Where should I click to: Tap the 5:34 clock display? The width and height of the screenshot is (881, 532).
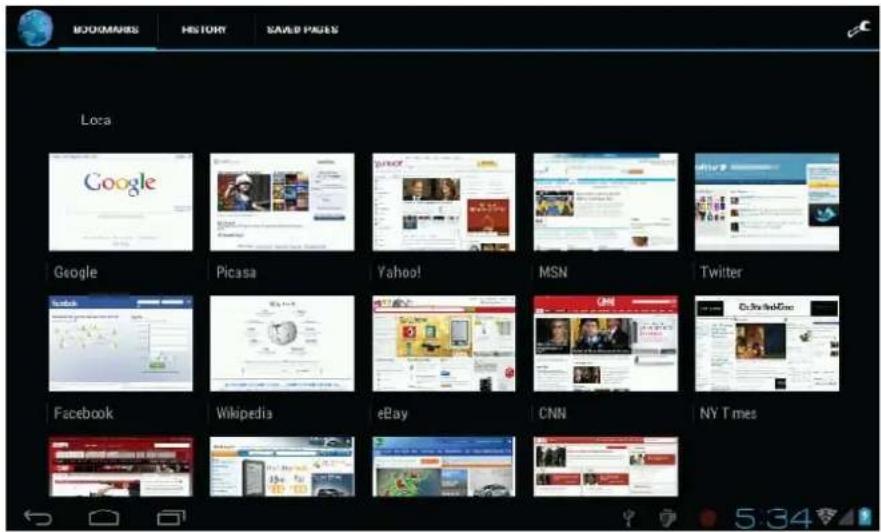pos(774,517)
